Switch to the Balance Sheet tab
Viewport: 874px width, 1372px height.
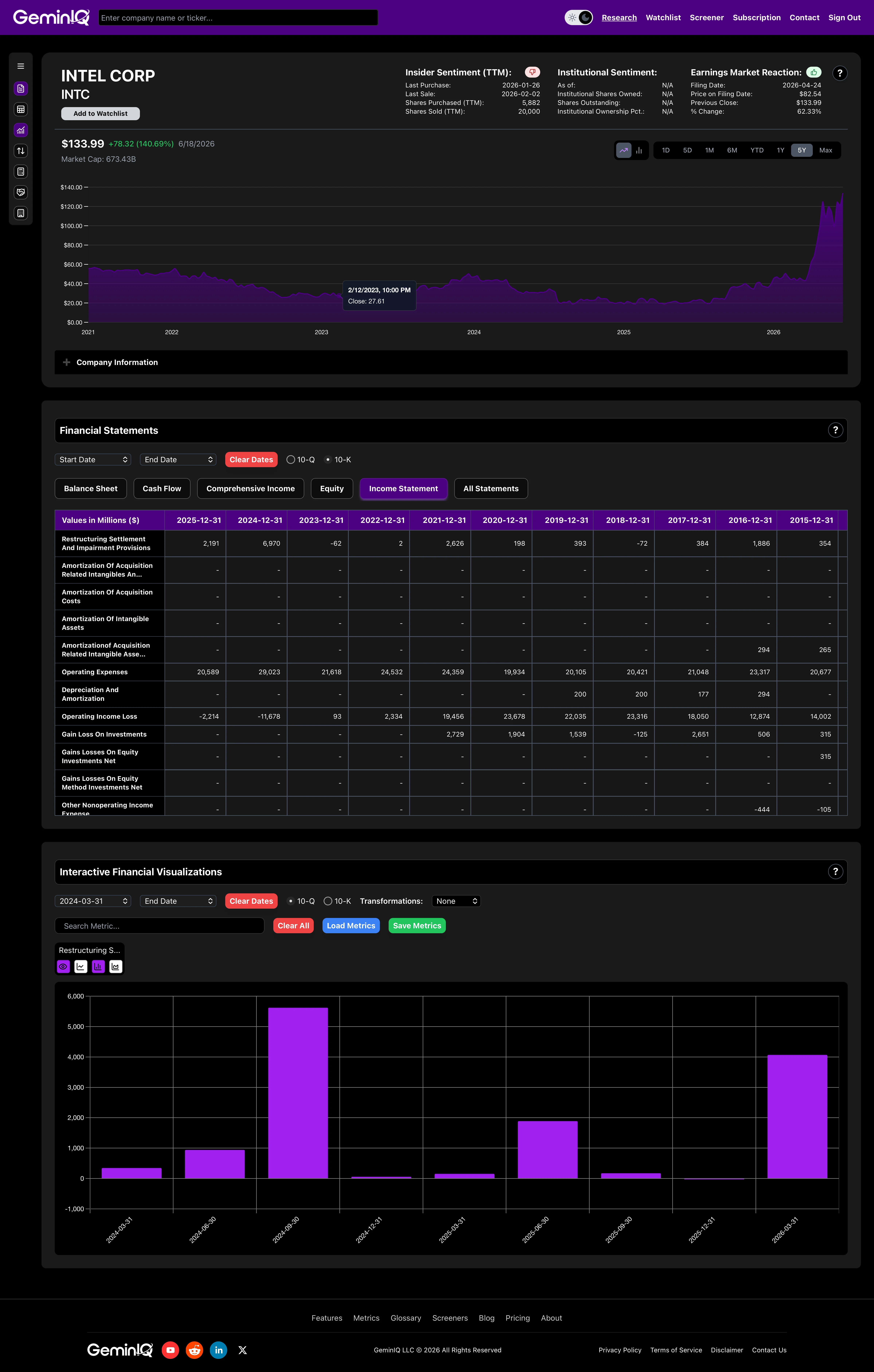click(91, 488)
